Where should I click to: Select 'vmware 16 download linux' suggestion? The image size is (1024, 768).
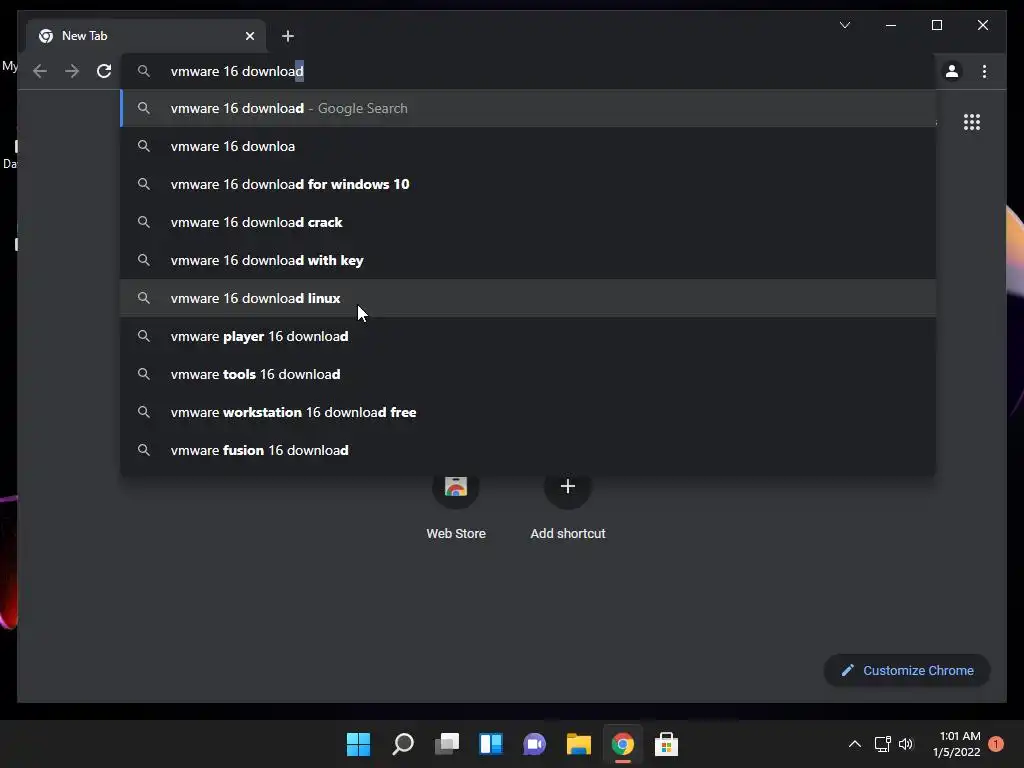(x=528, y=298)
